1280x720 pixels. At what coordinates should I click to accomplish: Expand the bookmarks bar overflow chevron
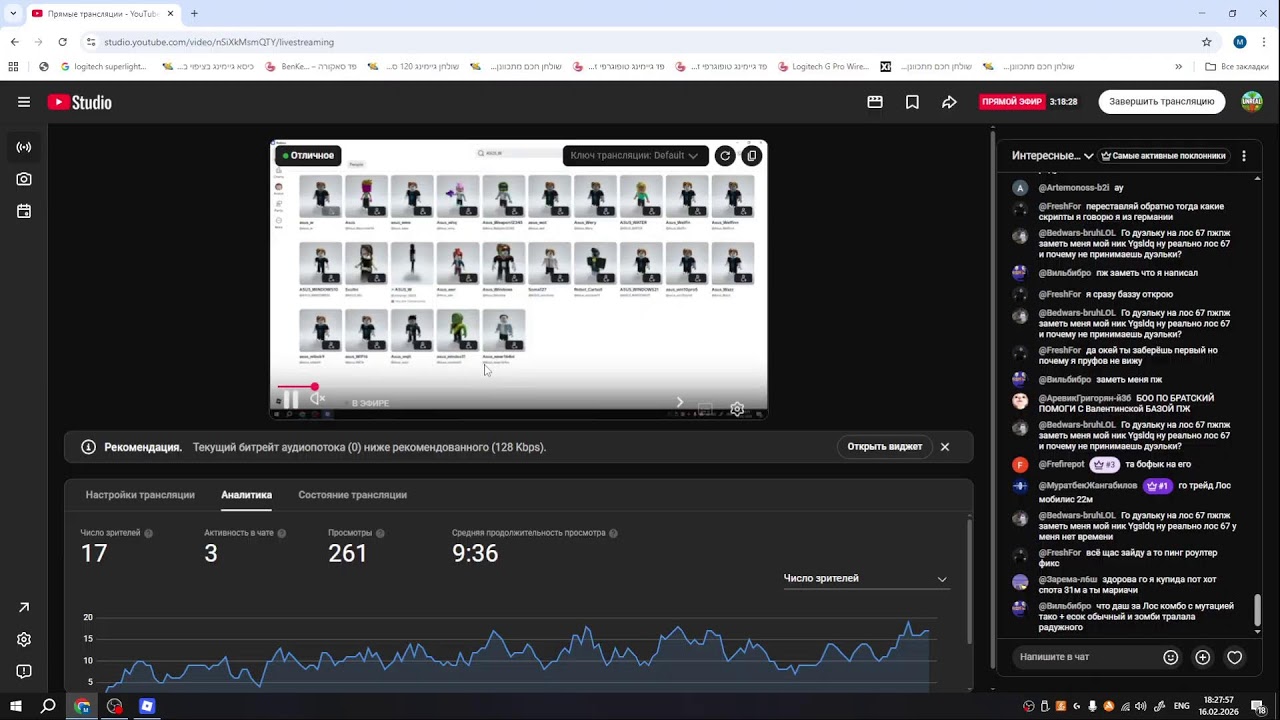pyautogui.click(x=1178, y=67)
